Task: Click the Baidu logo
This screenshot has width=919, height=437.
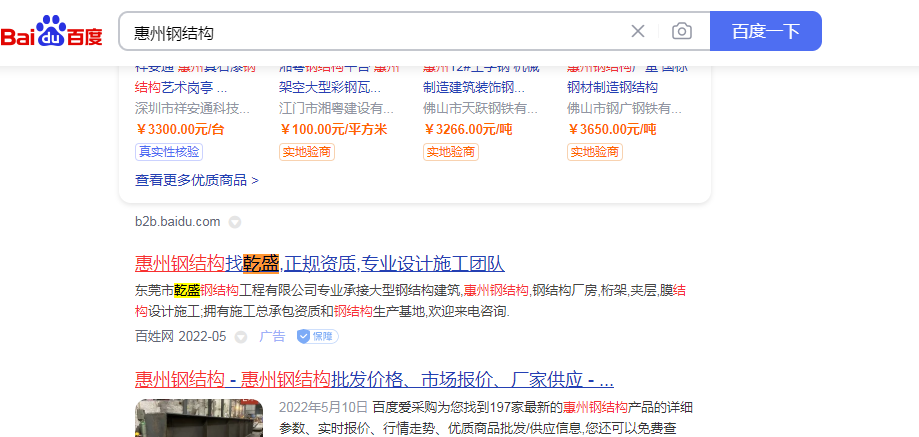Action: click(52, 31)
